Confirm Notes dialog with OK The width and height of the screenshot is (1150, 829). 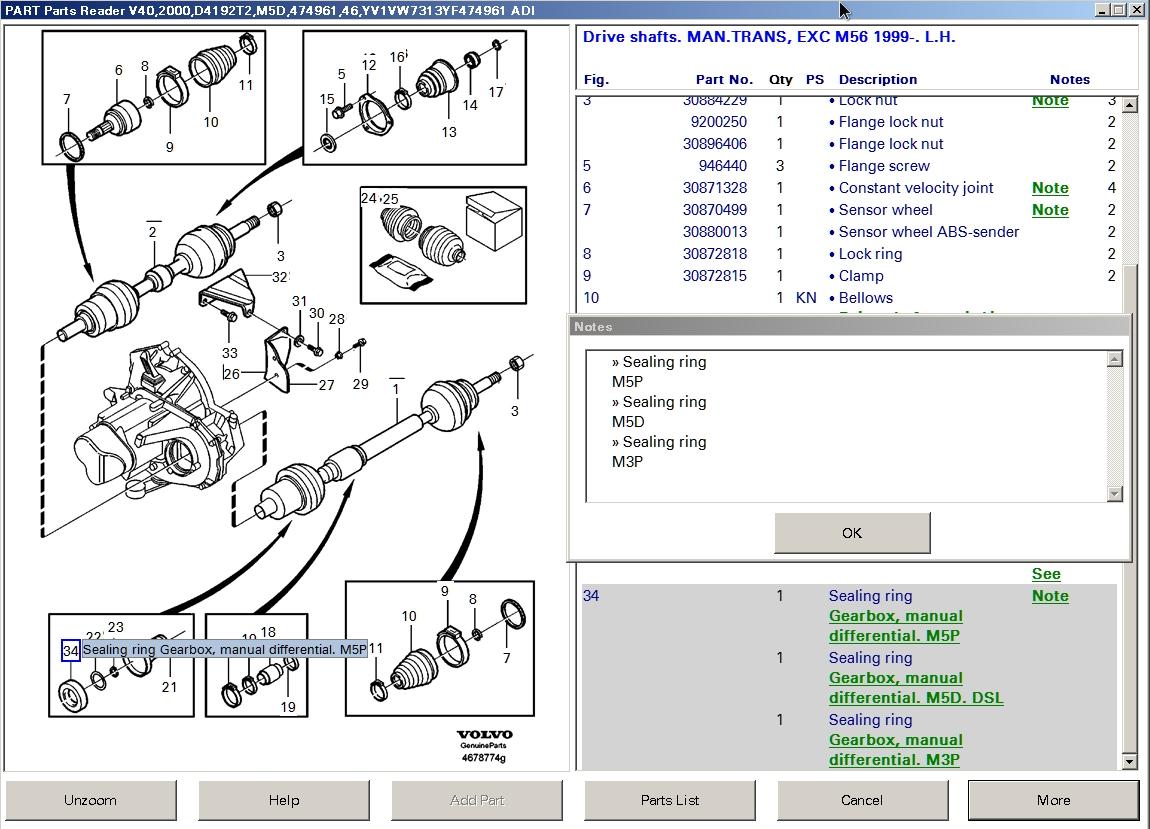tap(852, 533)
